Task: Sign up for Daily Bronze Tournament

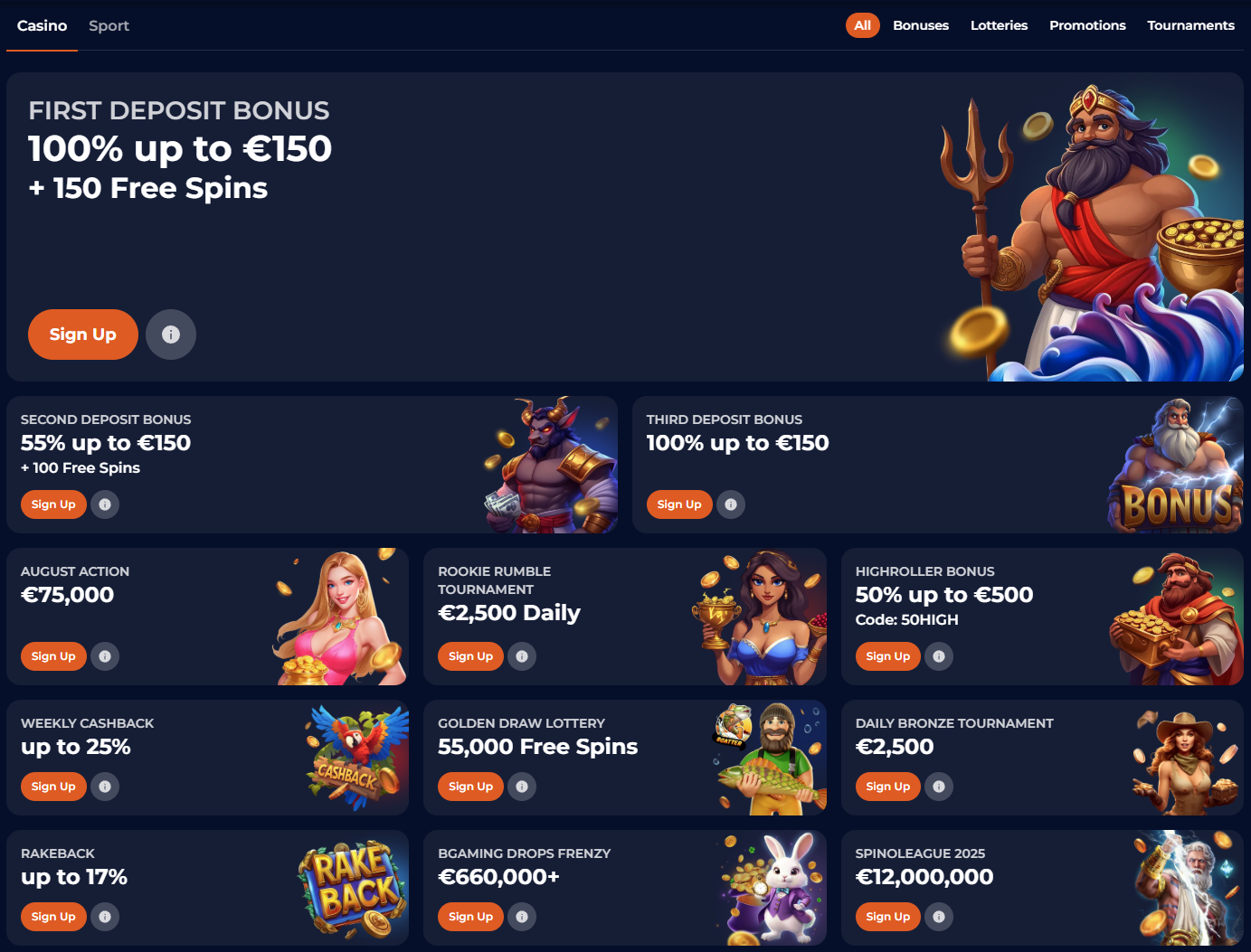Action: [888, 787]
